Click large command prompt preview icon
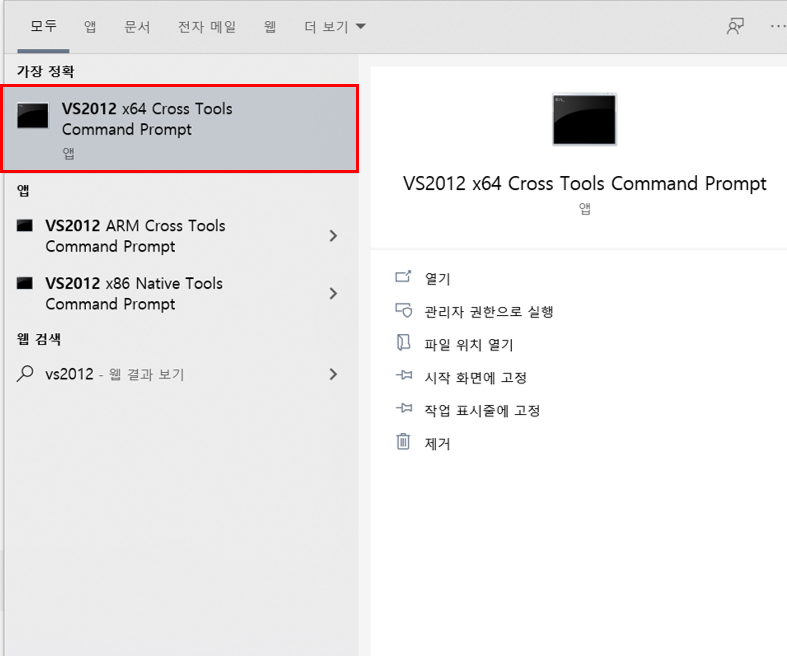This screenshot has width=787, height=657. click(x=584, y=119)
